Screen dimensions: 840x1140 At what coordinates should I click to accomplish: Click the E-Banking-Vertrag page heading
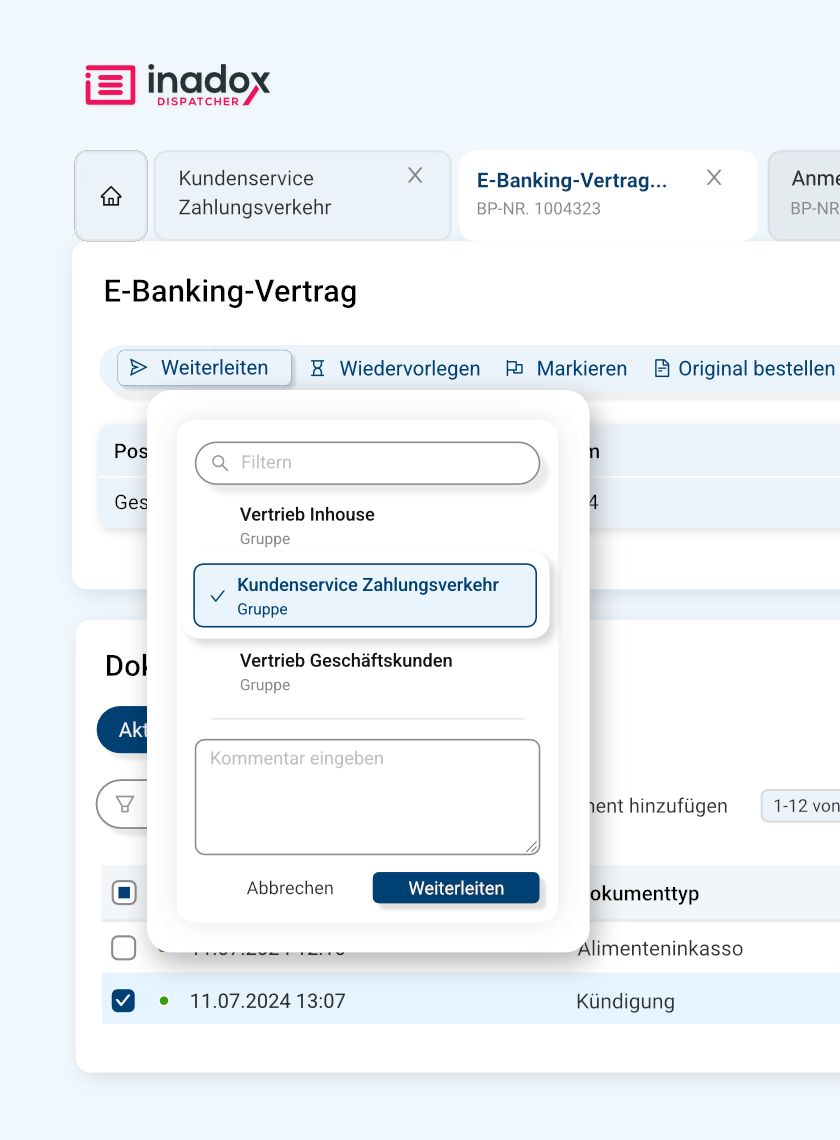click(x=231, y=292)
